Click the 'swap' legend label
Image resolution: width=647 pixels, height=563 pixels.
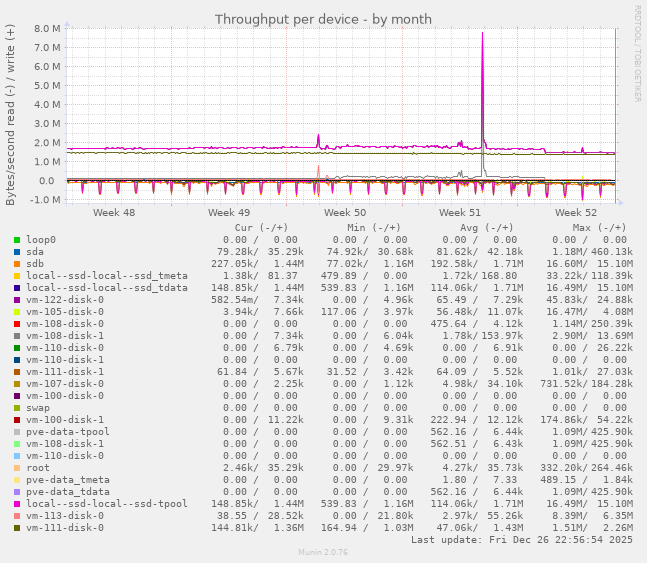(38, 408)
